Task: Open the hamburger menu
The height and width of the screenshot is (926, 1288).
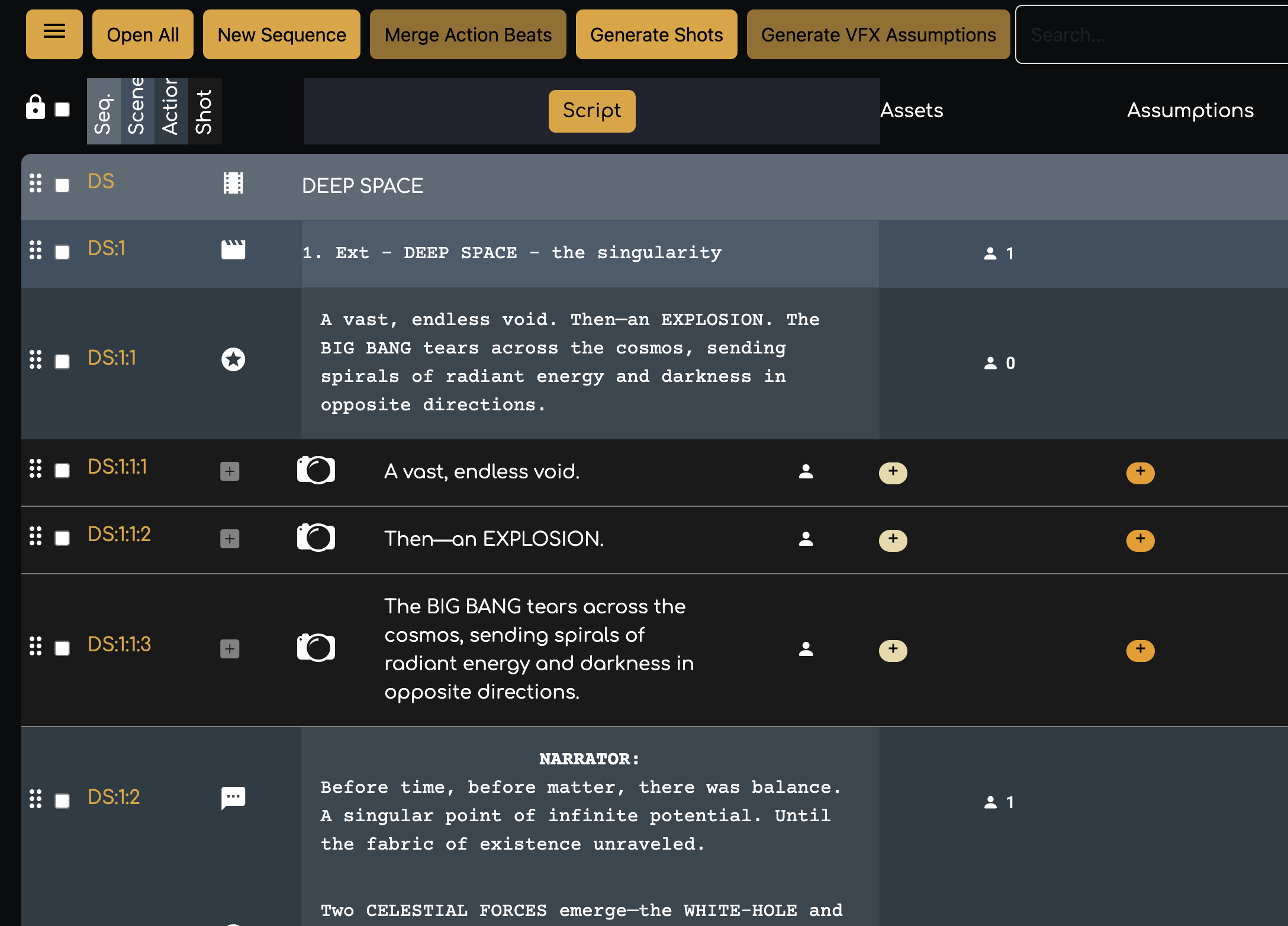Action: pos(54,34)
